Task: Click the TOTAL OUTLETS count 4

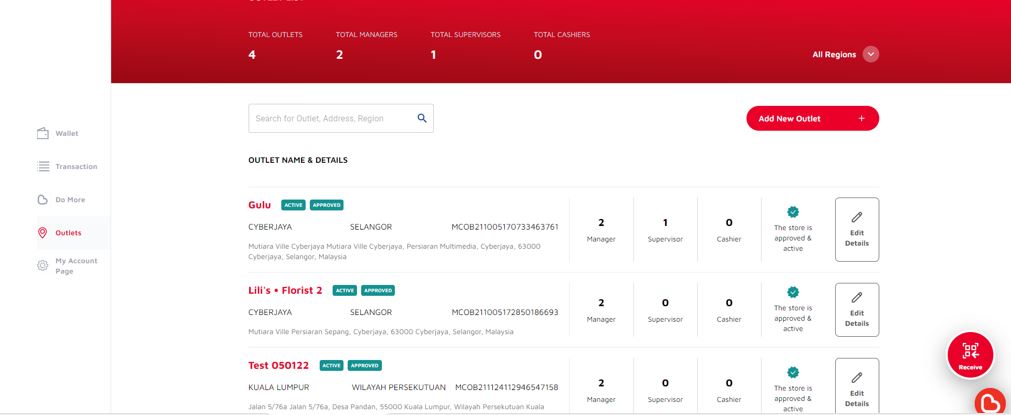Action: [252, 55]
